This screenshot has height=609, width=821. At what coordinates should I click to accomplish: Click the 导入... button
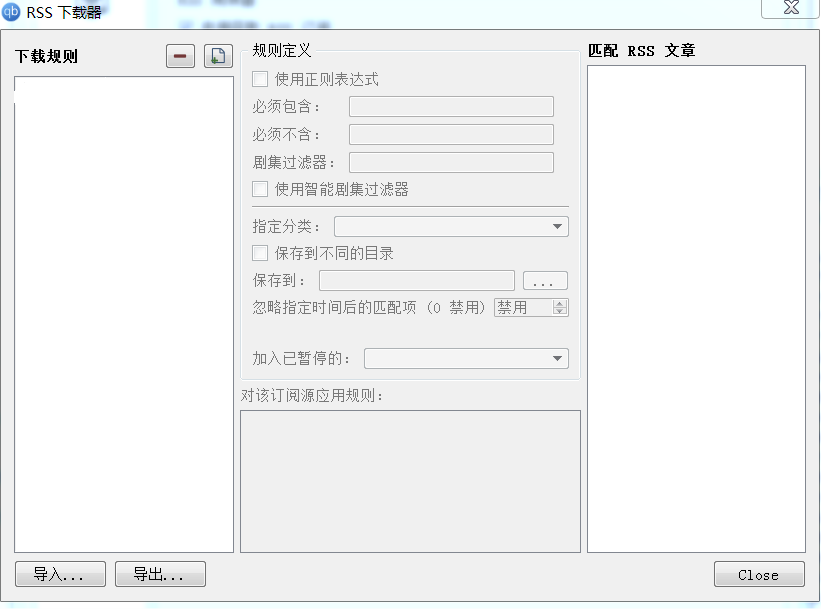tap(60, 574)
